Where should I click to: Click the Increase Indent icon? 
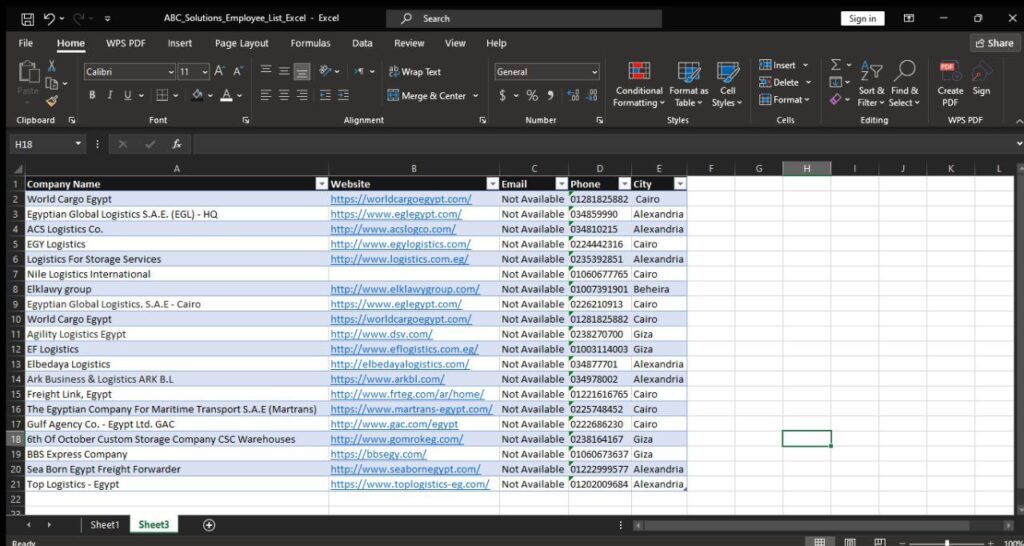click(x=343, y=95)
